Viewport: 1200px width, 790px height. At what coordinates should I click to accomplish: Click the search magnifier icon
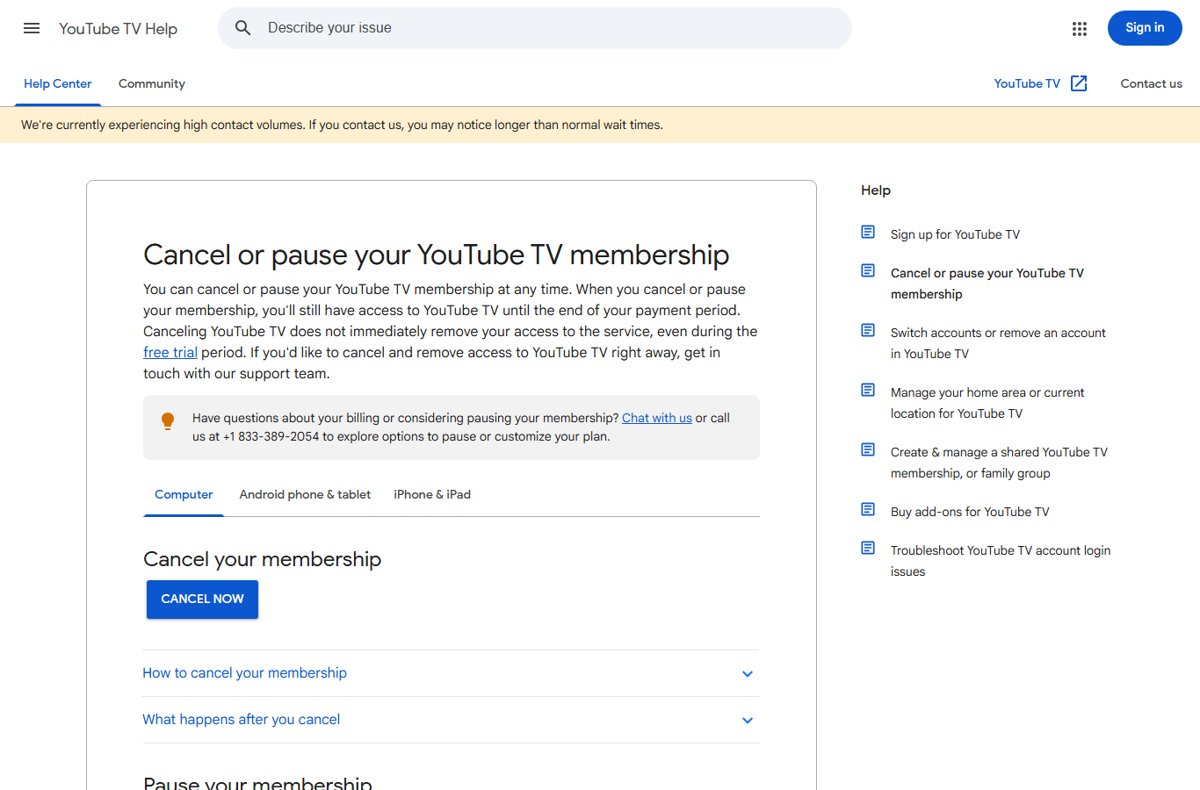(243, 28)
